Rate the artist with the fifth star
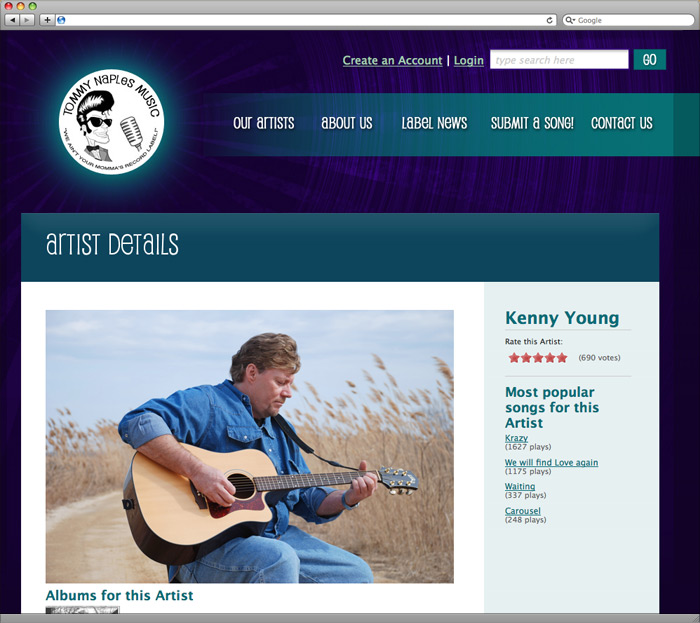This screenshot has height=623, width=700. point(562,357)
